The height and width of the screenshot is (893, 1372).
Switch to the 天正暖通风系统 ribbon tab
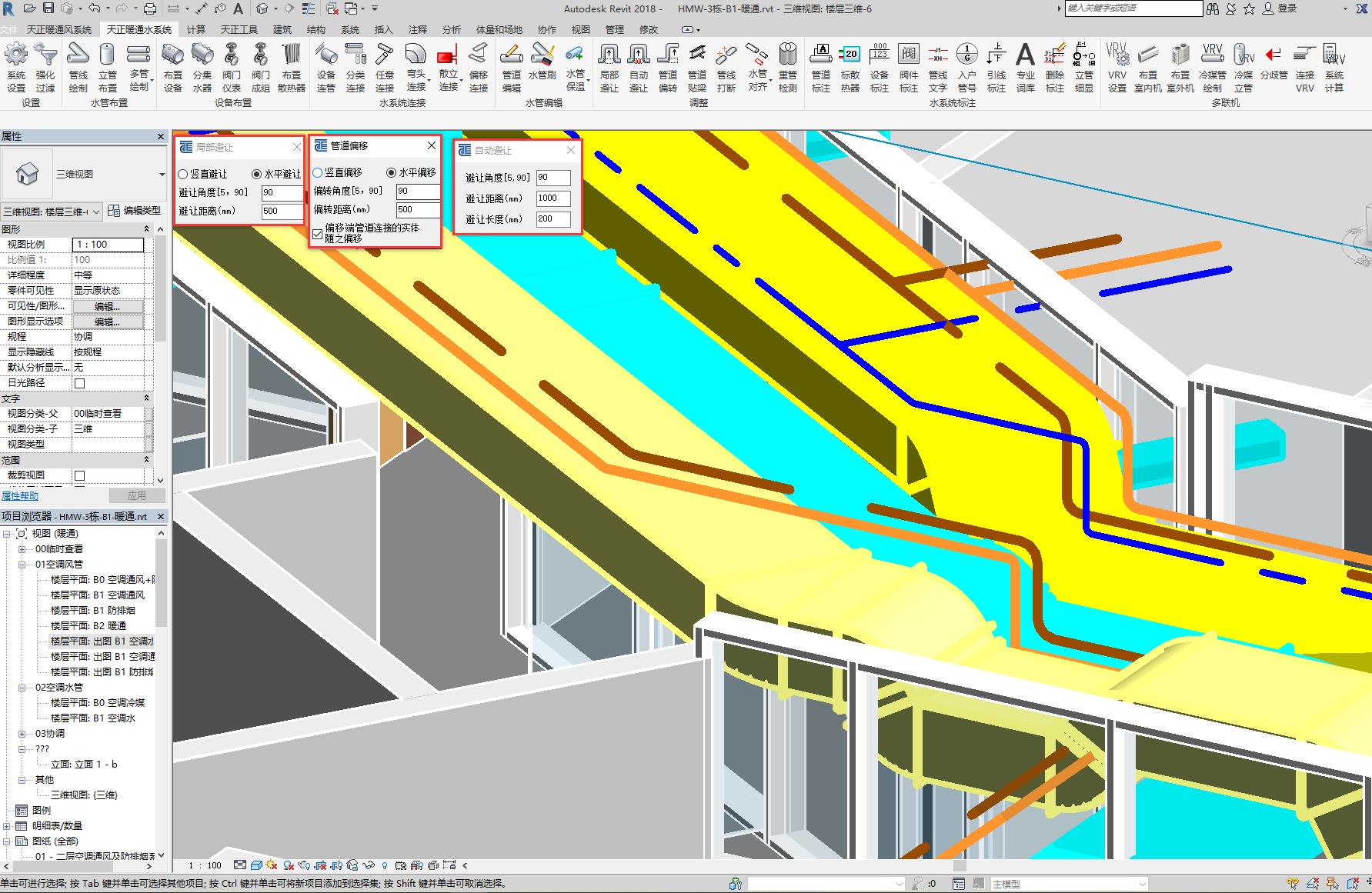(x=58, y=29)
